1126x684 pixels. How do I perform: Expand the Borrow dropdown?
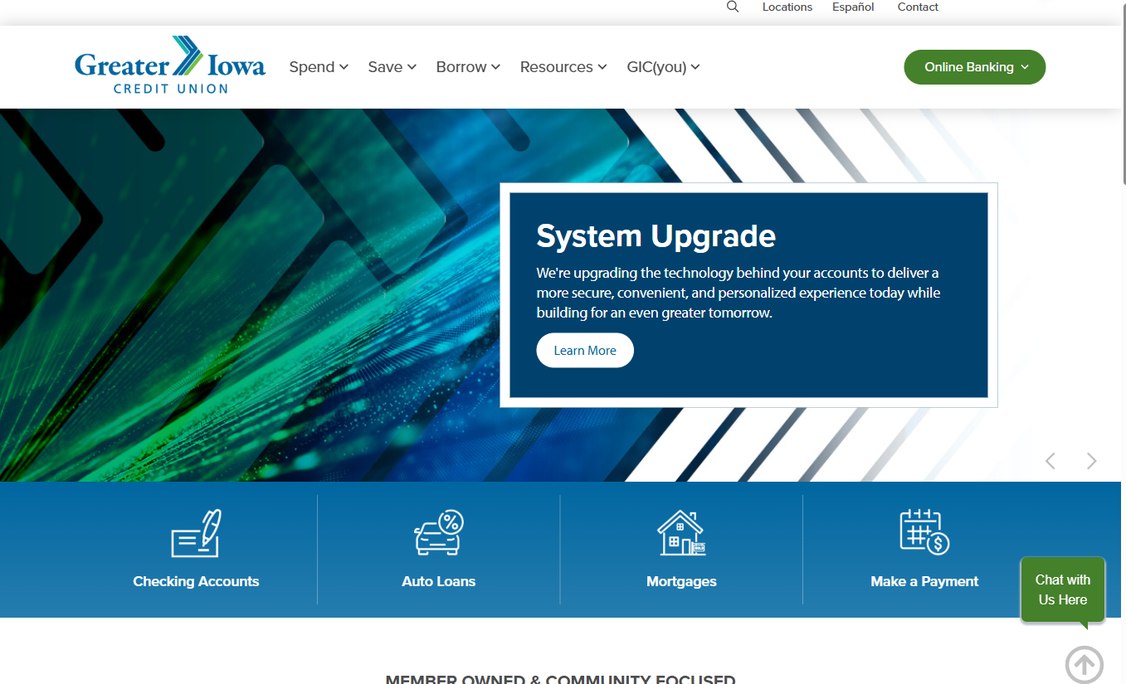pyautogui.click(x=468, y=67)
